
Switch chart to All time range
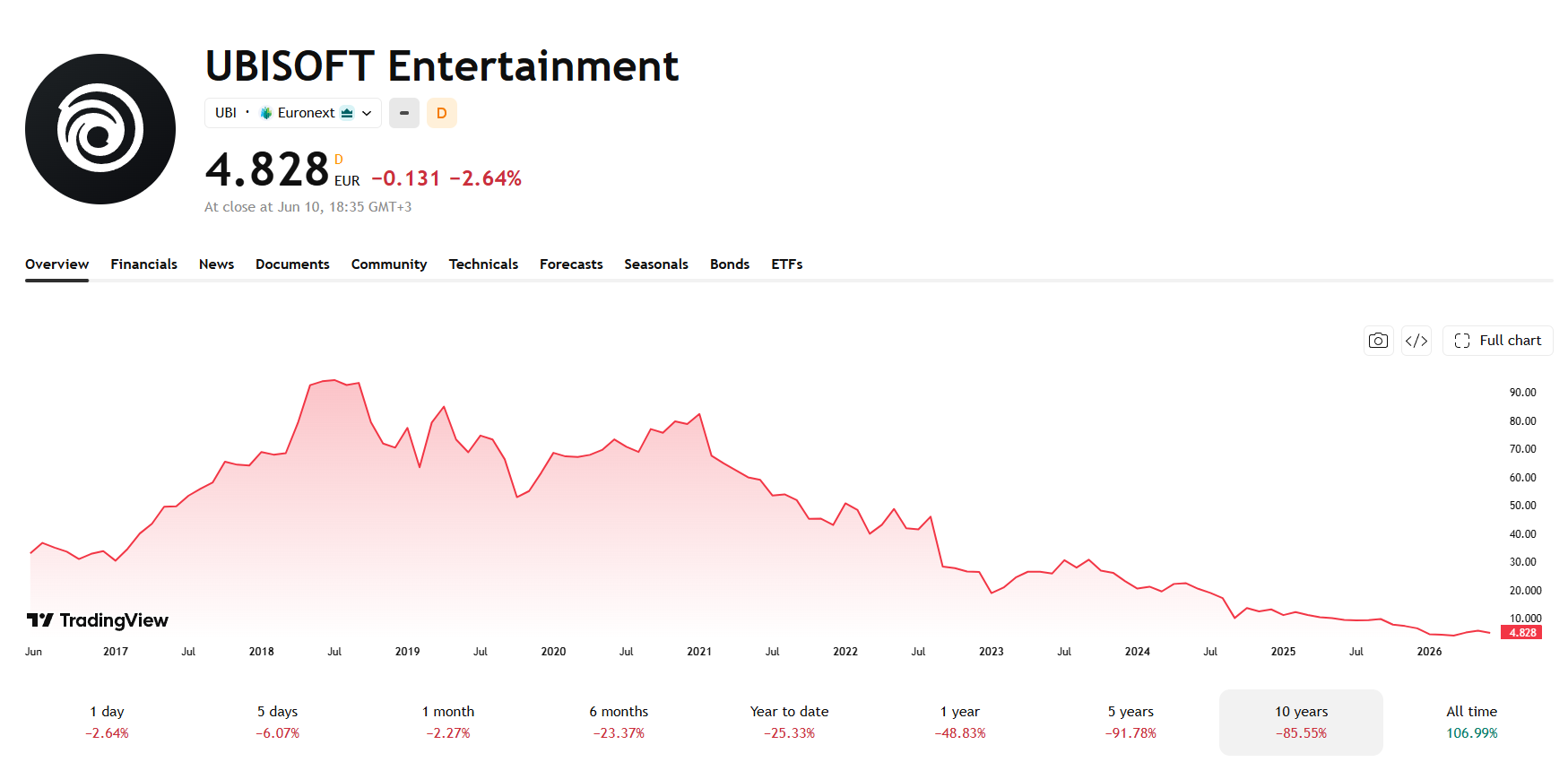pos(1472,723)
